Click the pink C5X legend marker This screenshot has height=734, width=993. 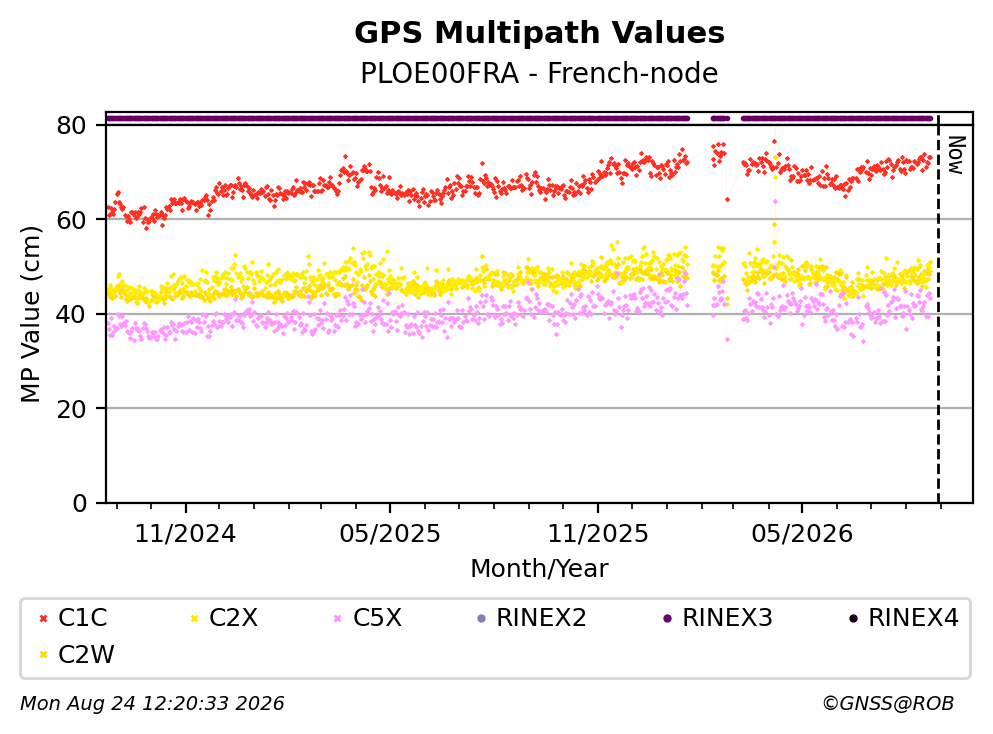338,618
